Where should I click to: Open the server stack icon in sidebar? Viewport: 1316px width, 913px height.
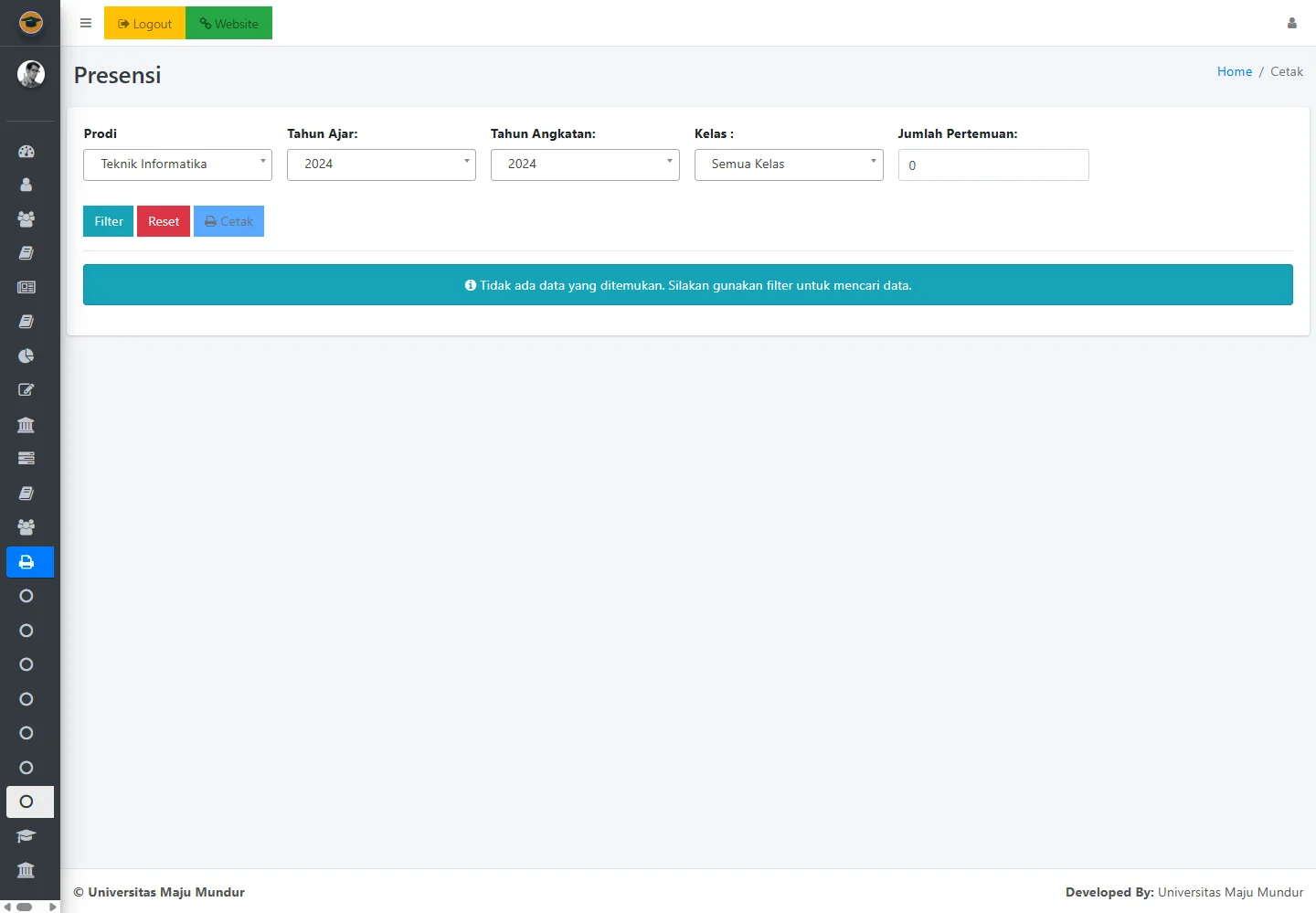[27, 458]
